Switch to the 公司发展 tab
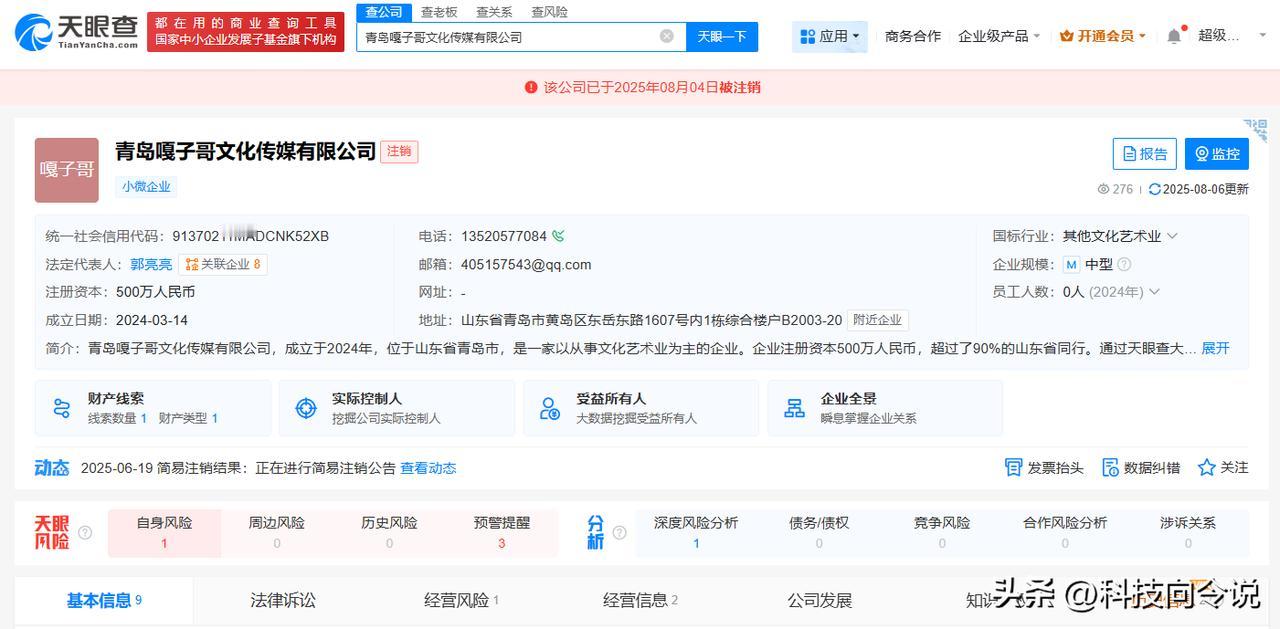The height and width of the screenshot is (629, 1280). (820, 600)
